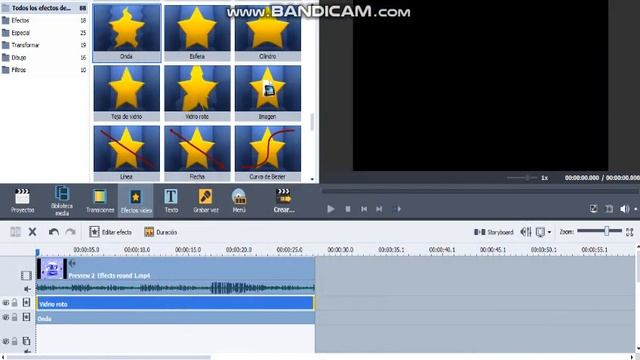Open the Biblioteca media section

pos(62,201)
